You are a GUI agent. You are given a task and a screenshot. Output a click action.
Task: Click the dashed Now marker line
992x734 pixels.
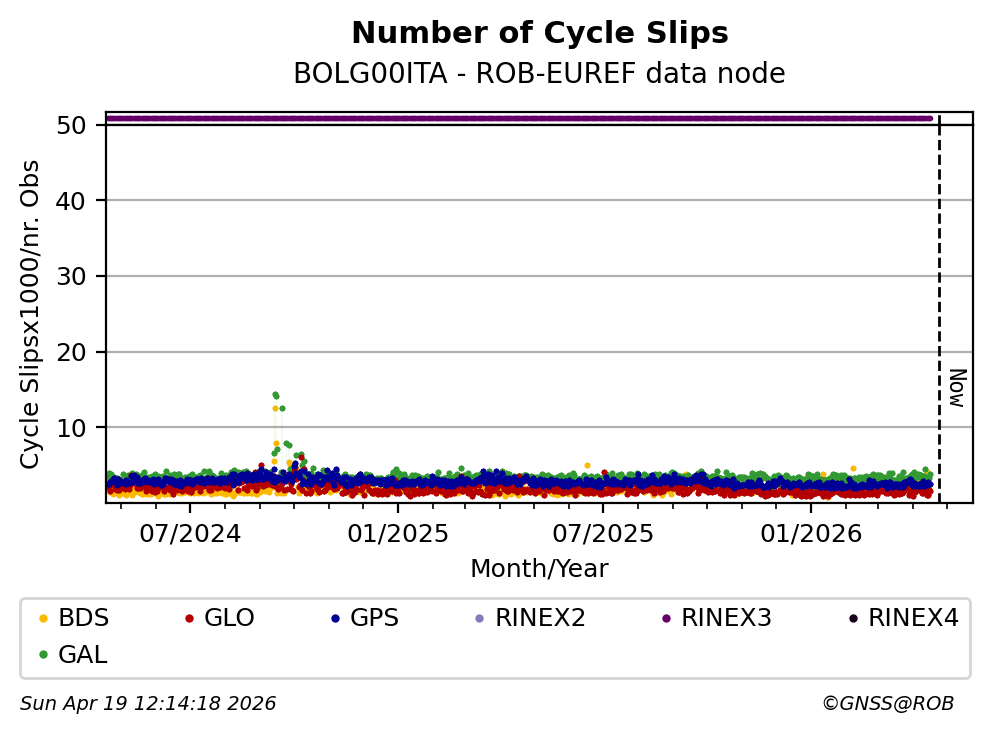click(x=939, y=300)
